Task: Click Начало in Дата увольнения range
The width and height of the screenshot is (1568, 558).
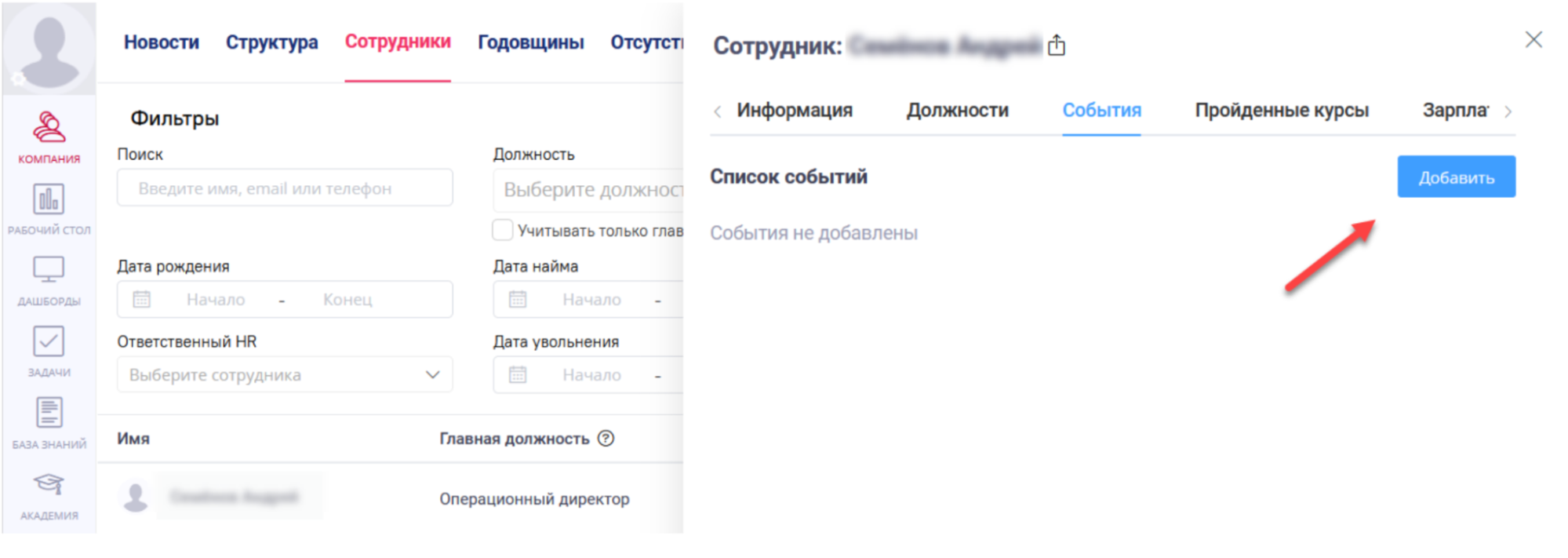Action: 591,374
